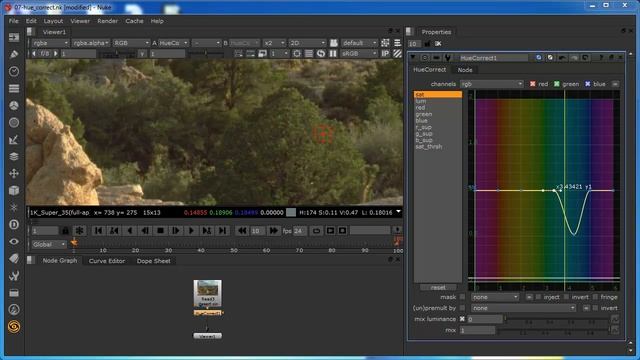This screenshot has height=360, width=640.
Task: Lock the Properties bin with the lock icon
Action: [x=427, y=43]
